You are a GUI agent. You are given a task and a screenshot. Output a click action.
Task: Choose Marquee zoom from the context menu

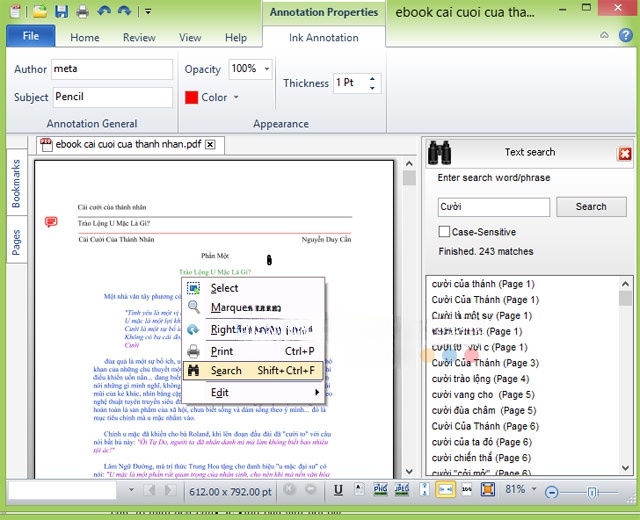point(253,307)
